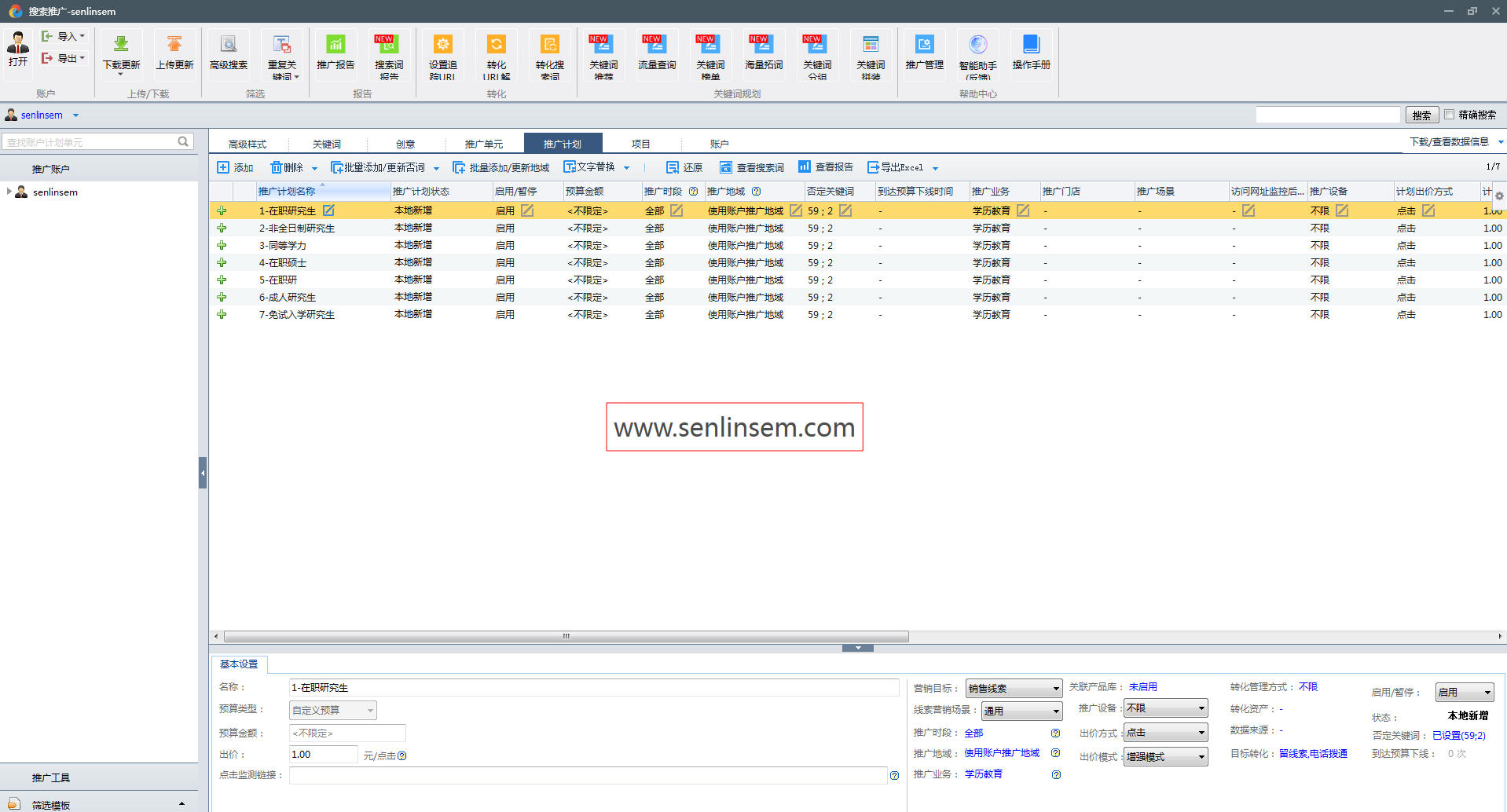Click the 流量查询 traffic query icon
1507x812 pixels.
click(656, 46)
